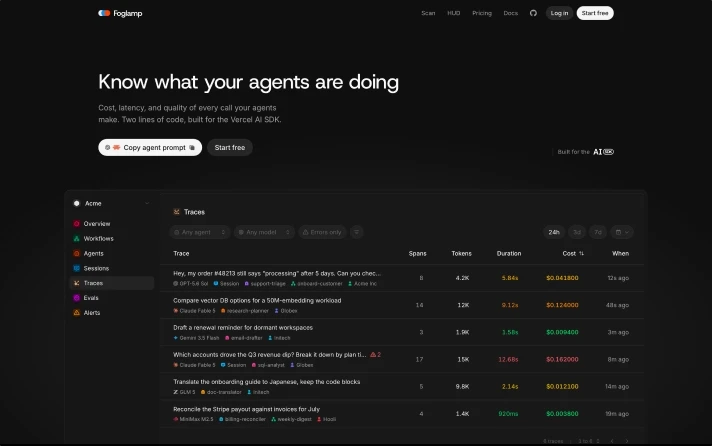Click the header Start free button

point(595,13)
